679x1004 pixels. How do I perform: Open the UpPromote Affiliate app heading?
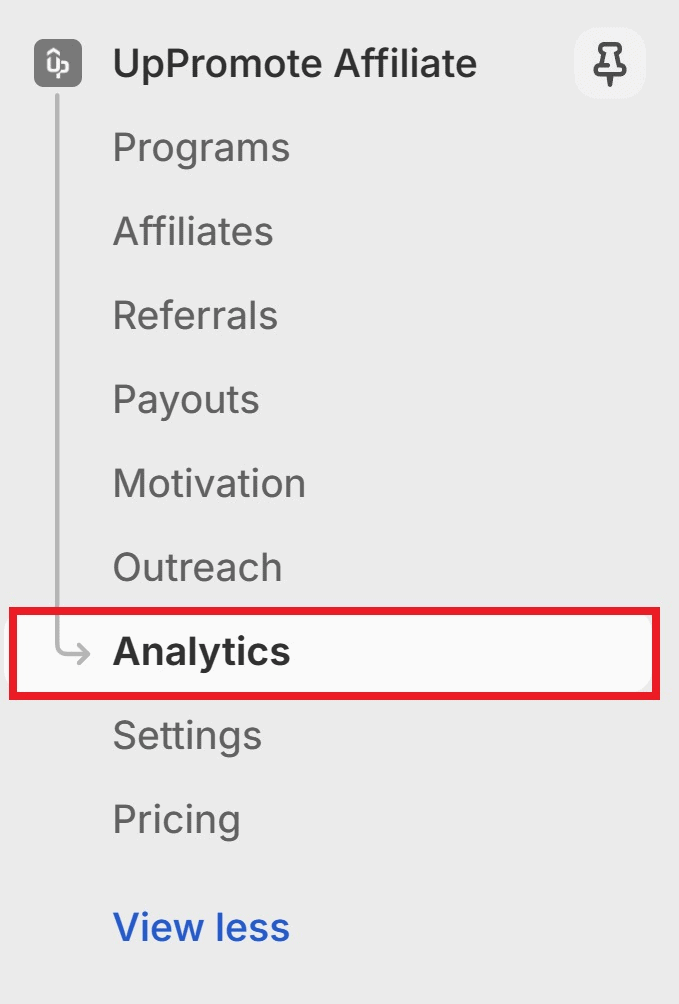coord(295,63)
